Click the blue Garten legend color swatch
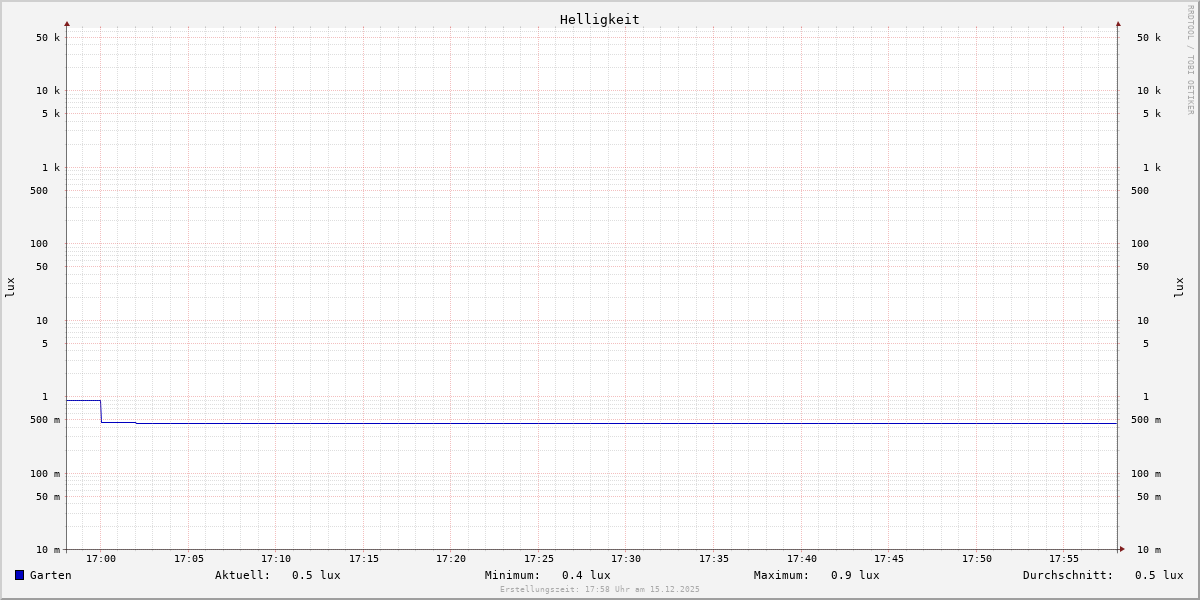 point(19,575)
